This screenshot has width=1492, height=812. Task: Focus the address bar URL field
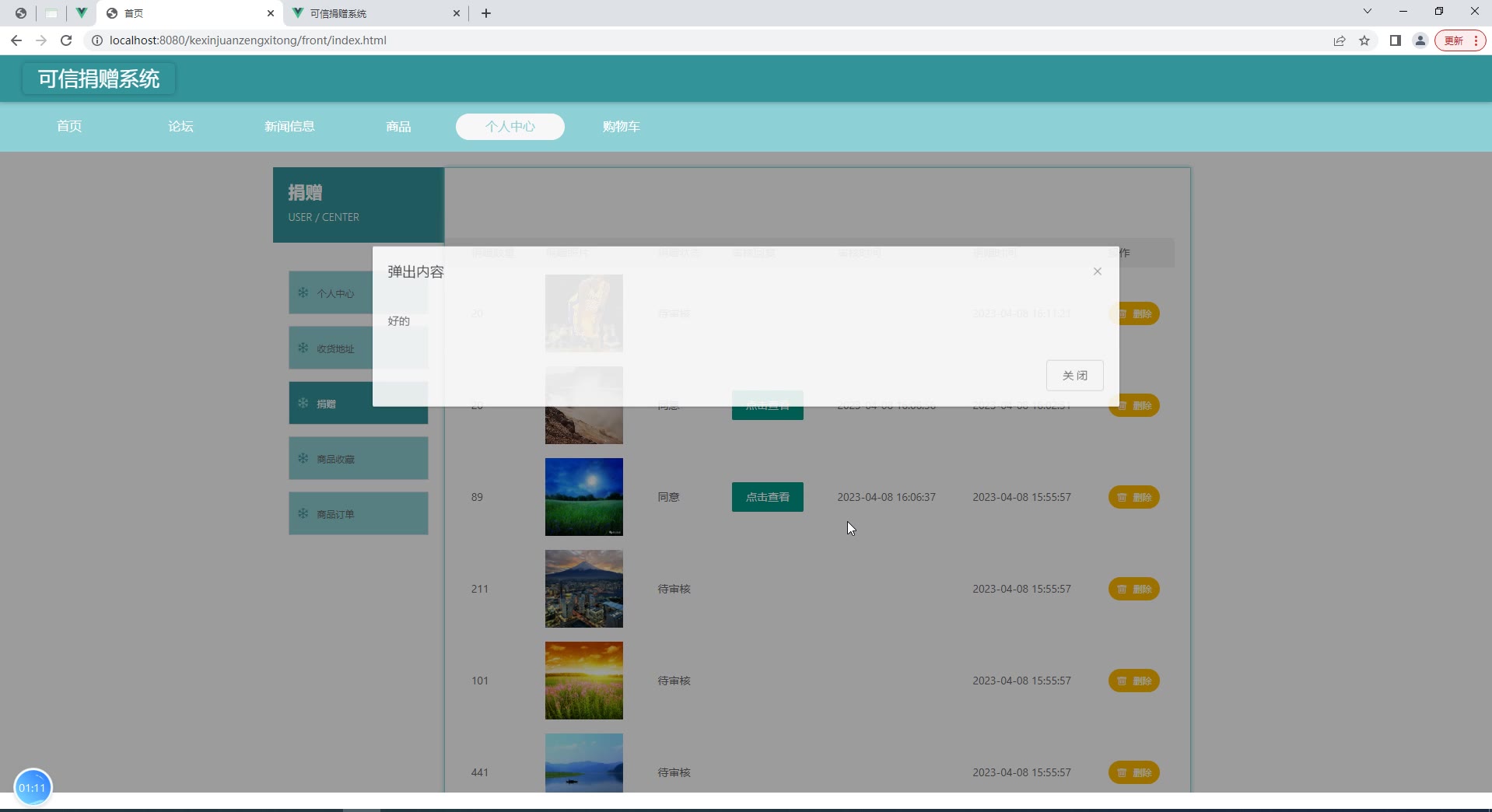click(x=700, y=40)
